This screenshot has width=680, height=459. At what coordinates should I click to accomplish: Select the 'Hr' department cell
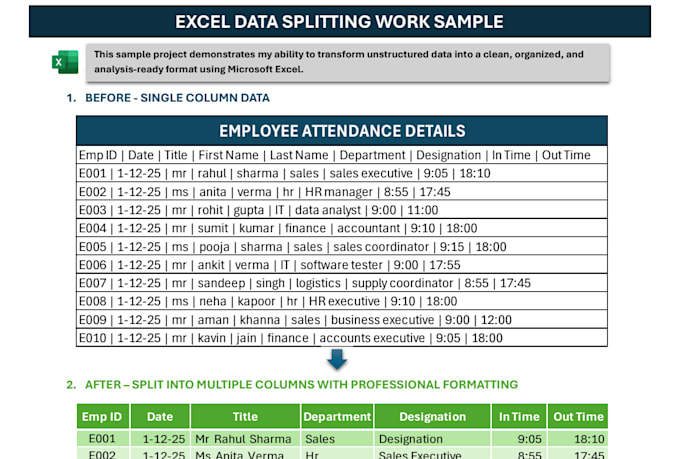[337, 454]
